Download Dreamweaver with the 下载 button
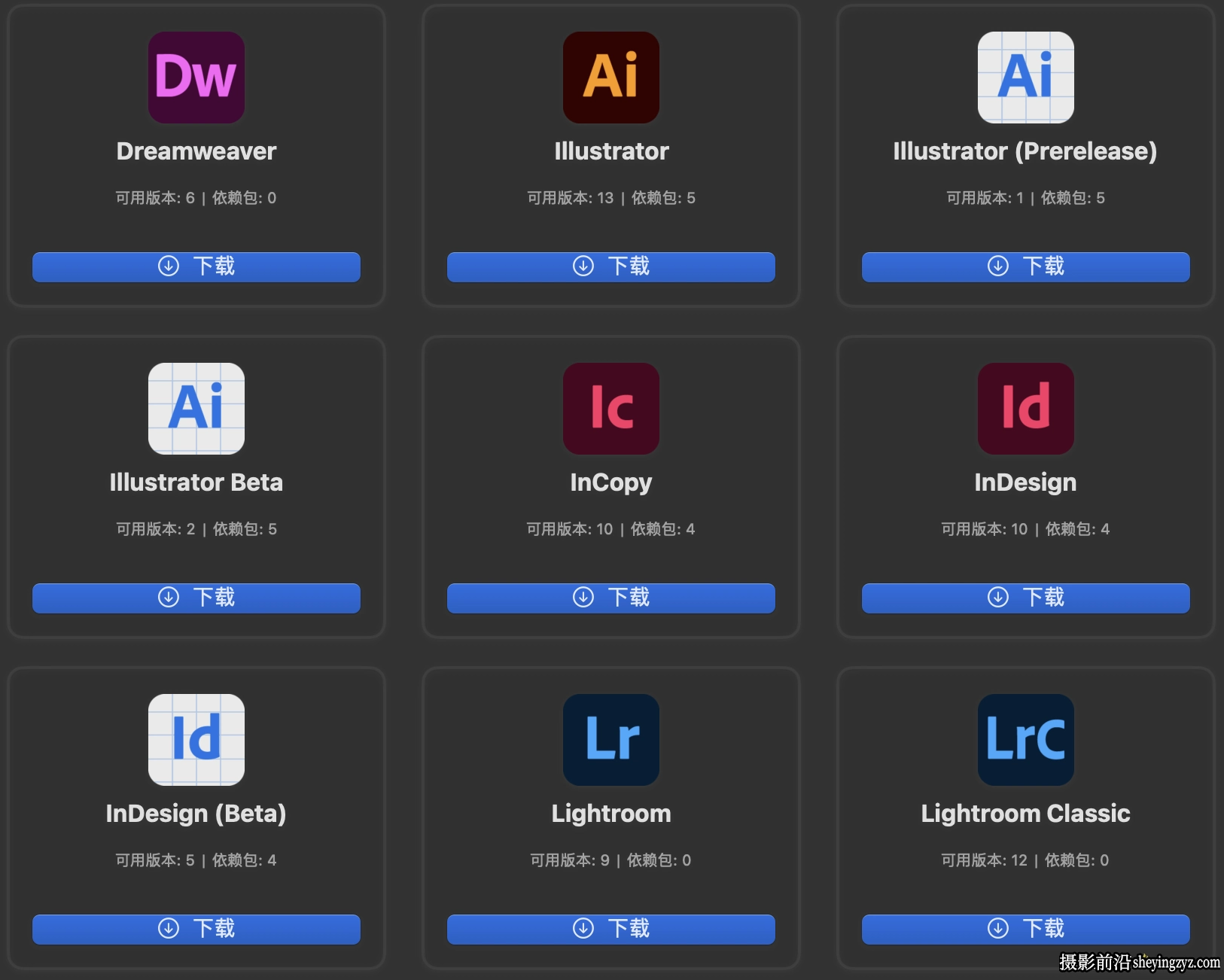Image resolution: width=1224 pixels, height=980 pixels. [x=196, y=266]
